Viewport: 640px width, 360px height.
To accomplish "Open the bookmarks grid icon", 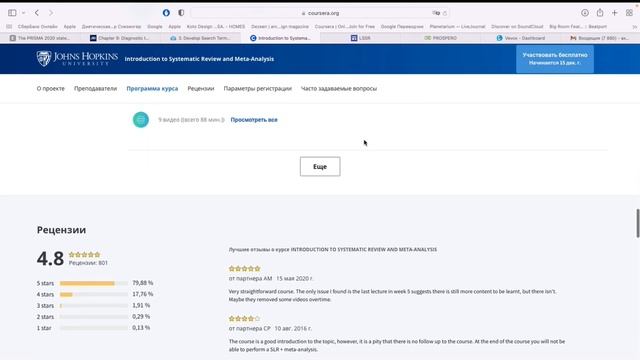I will tap(9, 27).
